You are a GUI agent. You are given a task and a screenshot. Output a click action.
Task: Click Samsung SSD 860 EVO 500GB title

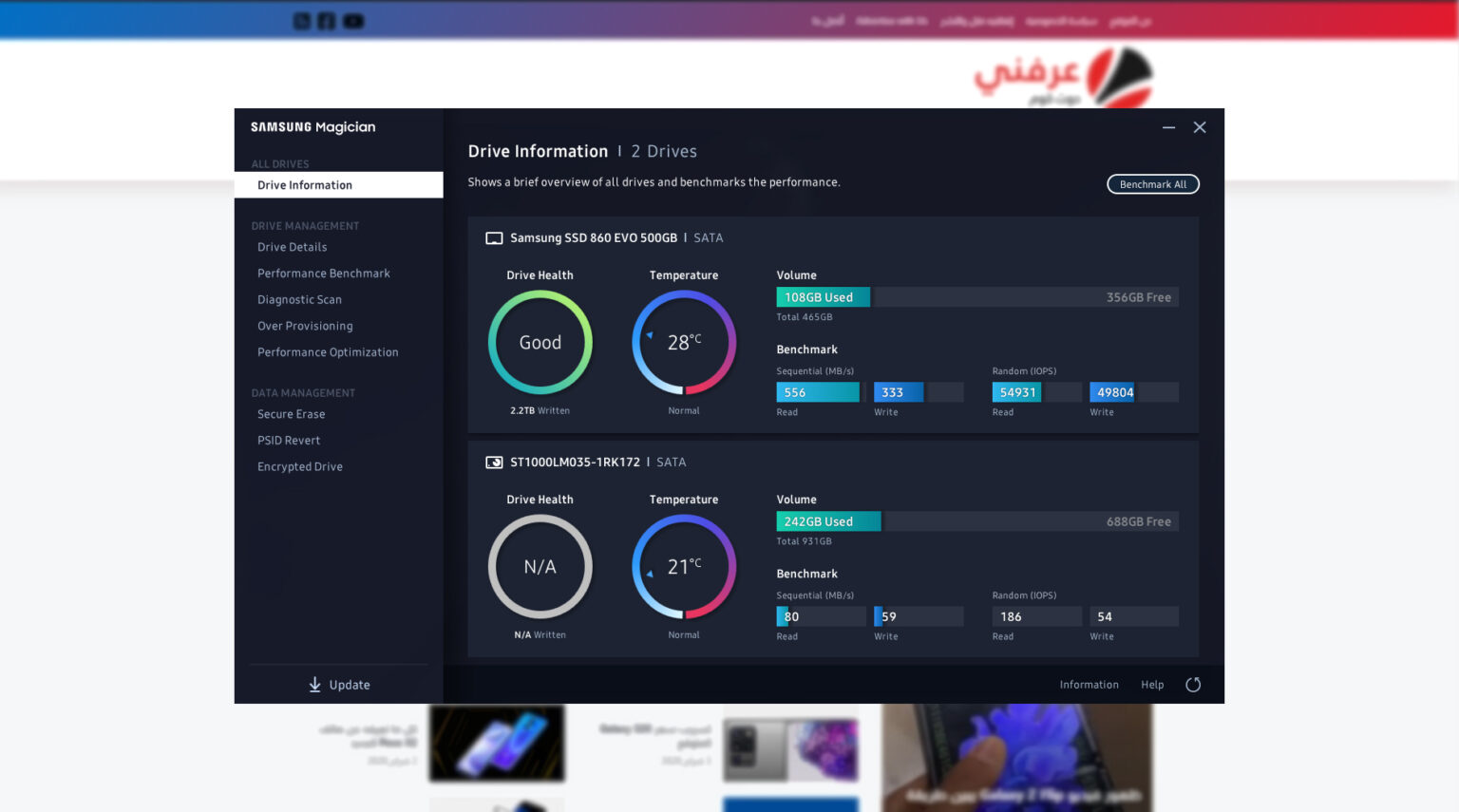594,238
